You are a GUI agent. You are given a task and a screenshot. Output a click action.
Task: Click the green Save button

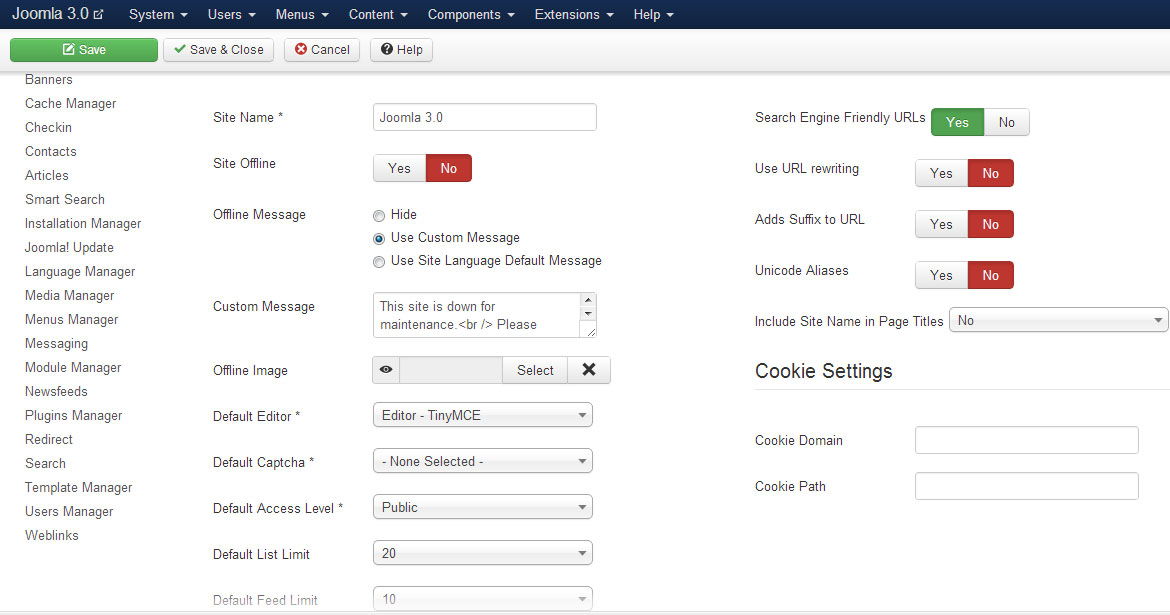tap(84, 50)
